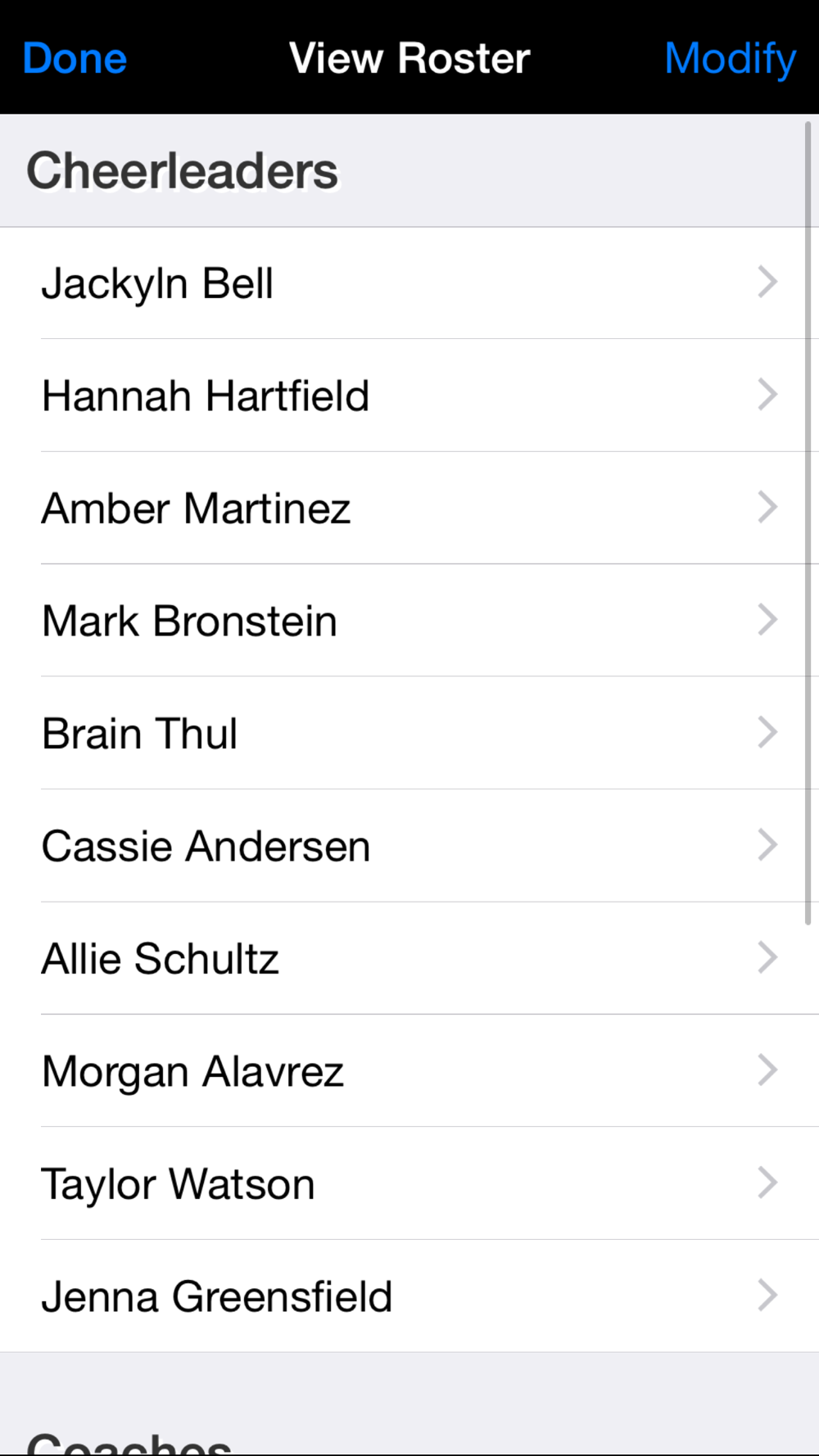Open the chevron beside Allie Schultz

click(x=767, y=957)
